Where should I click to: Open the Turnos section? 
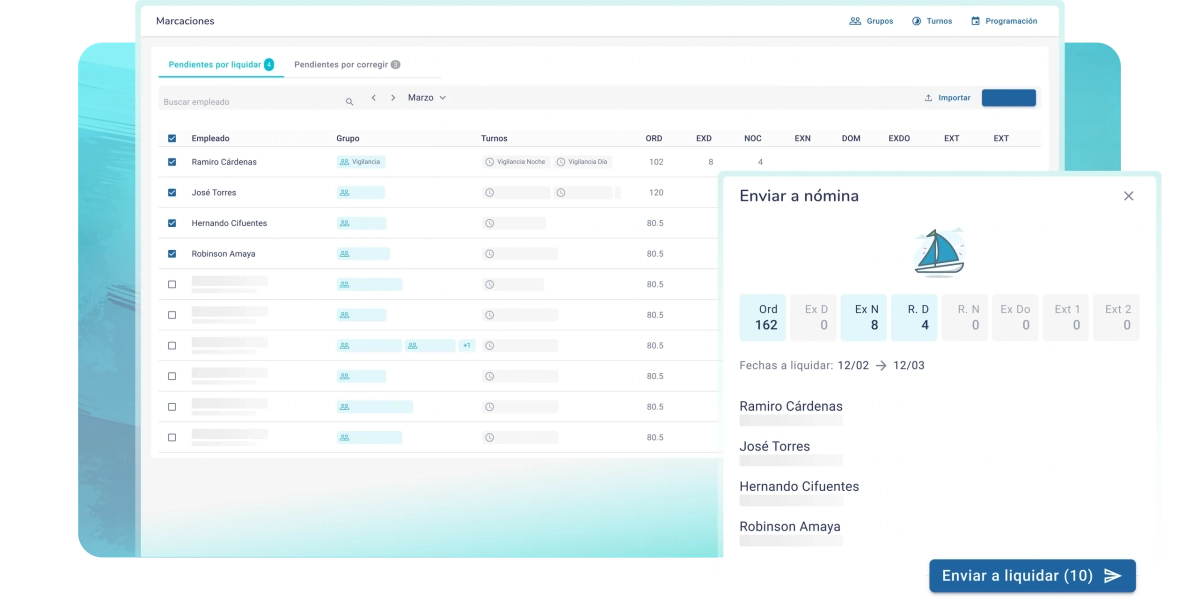pyautogui.click(x=932, y=21)
